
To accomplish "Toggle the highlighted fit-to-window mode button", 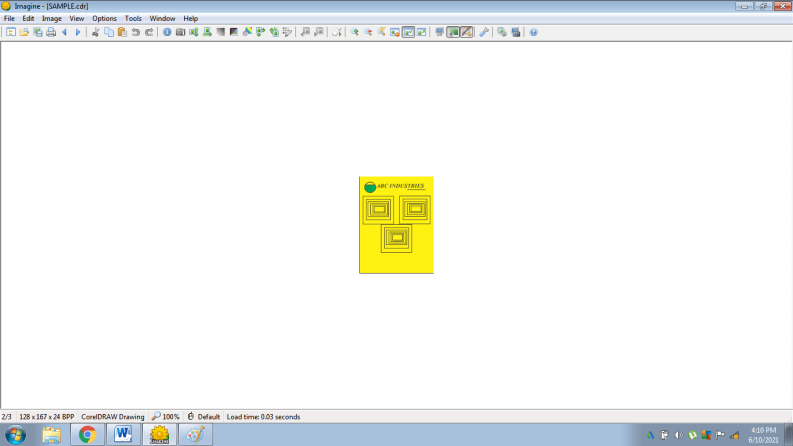I will click(x=408, y=32).
